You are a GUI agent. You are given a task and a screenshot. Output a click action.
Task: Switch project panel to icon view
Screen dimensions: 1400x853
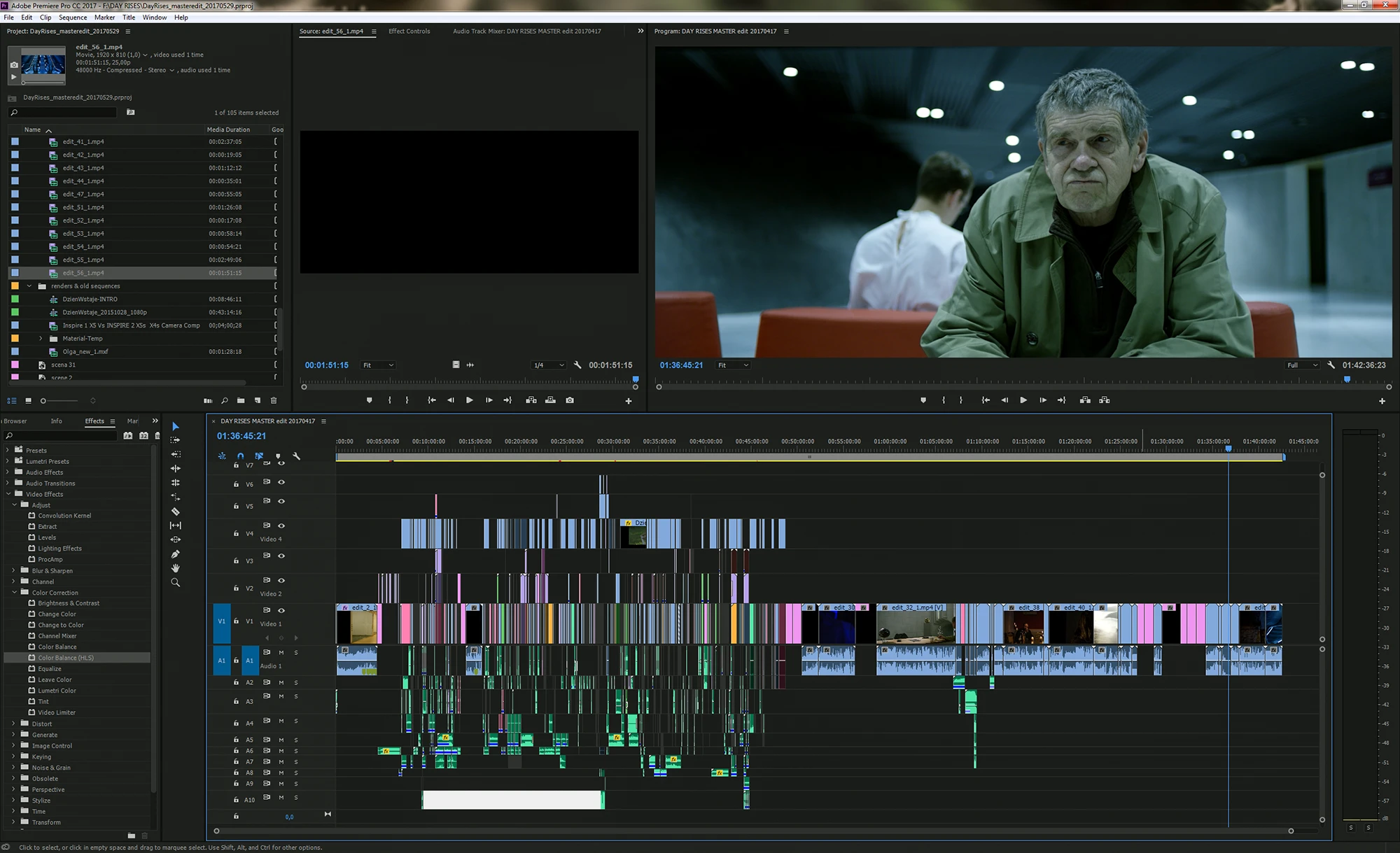28,401
